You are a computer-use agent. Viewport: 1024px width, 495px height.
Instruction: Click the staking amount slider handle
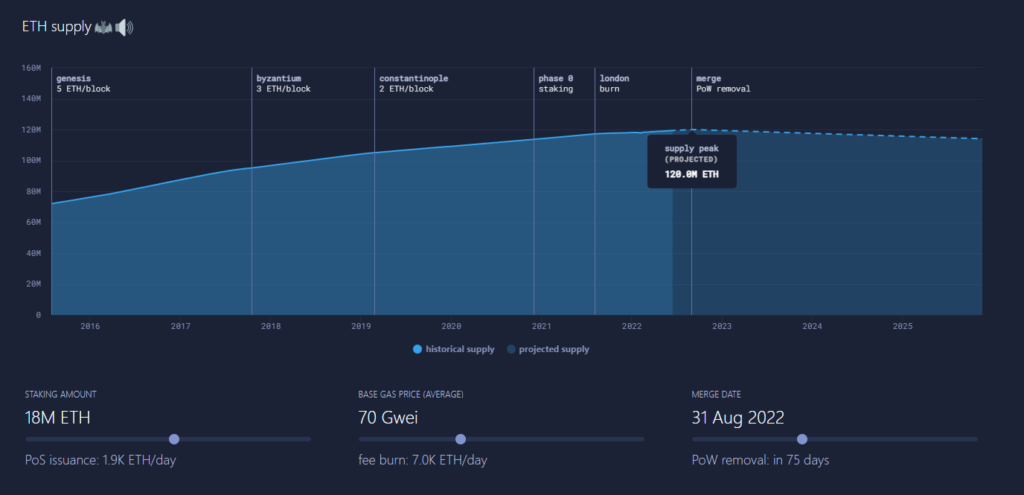174,439
